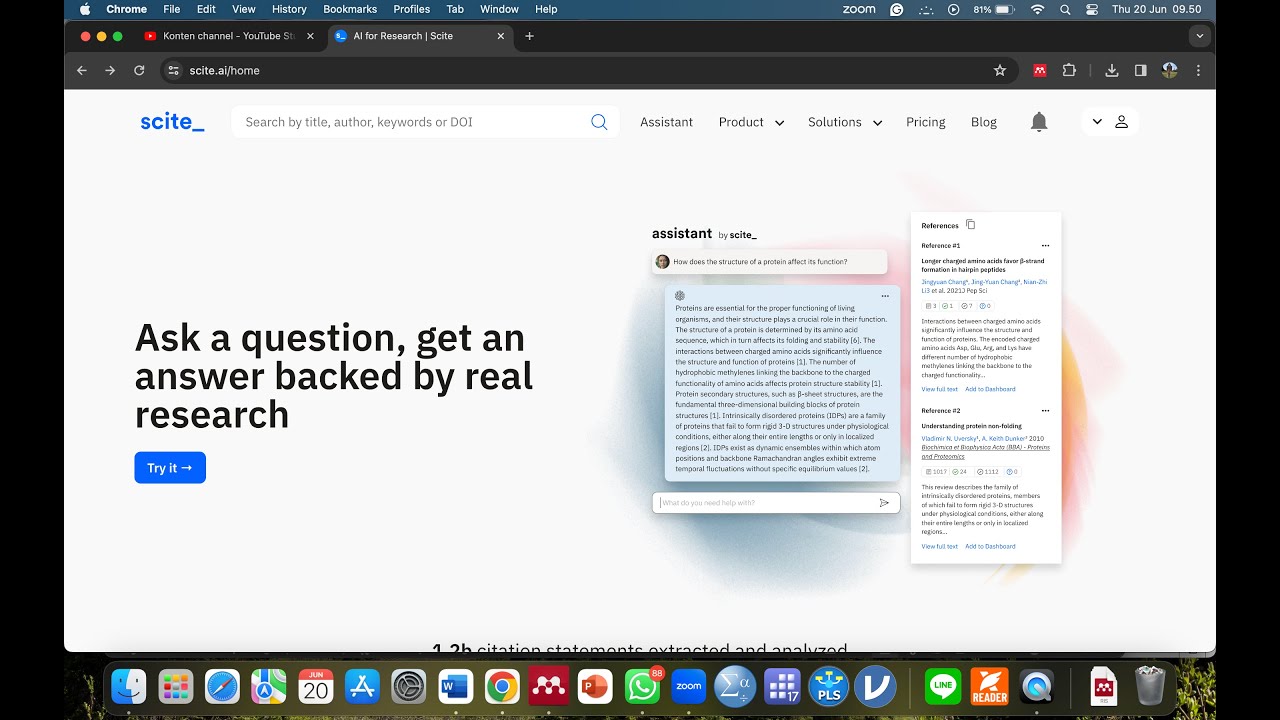Open Chrome tab search dropdown
This screenshot has height=720, width=1280.
(x=1200, y=36)
